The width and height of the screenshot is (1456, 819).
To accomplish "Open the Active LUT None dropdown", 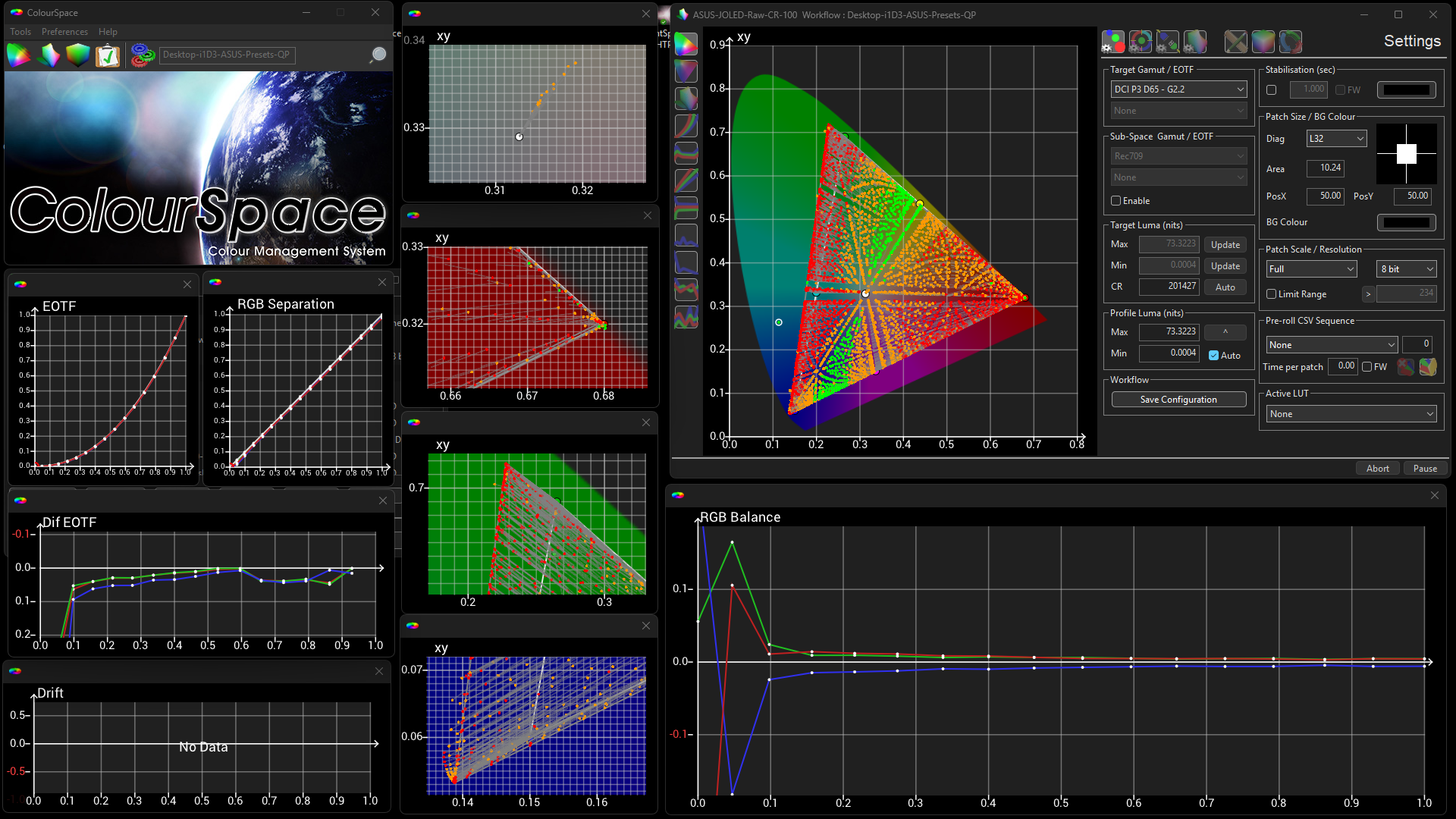I will coord(1351,414).
